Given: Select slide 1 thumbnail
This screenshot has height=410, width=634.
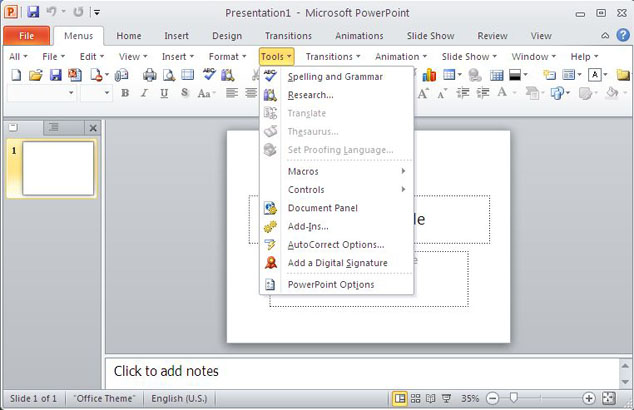Looking at the screenshot, I should coord(58,168).
